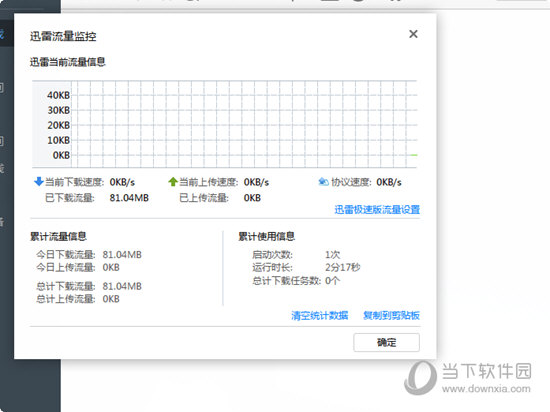Select the 启动次数 value 1次
550x412 pixels.
click(x=333, y=255)
